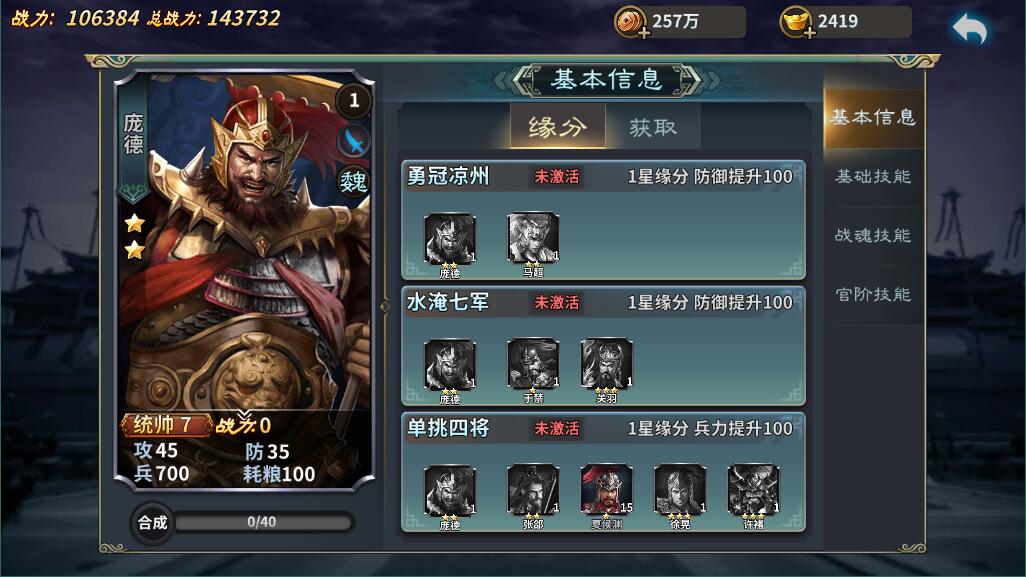Tap the 魏 faction badge
This screenshot has width=1026, height=577.
click(353, 181)
